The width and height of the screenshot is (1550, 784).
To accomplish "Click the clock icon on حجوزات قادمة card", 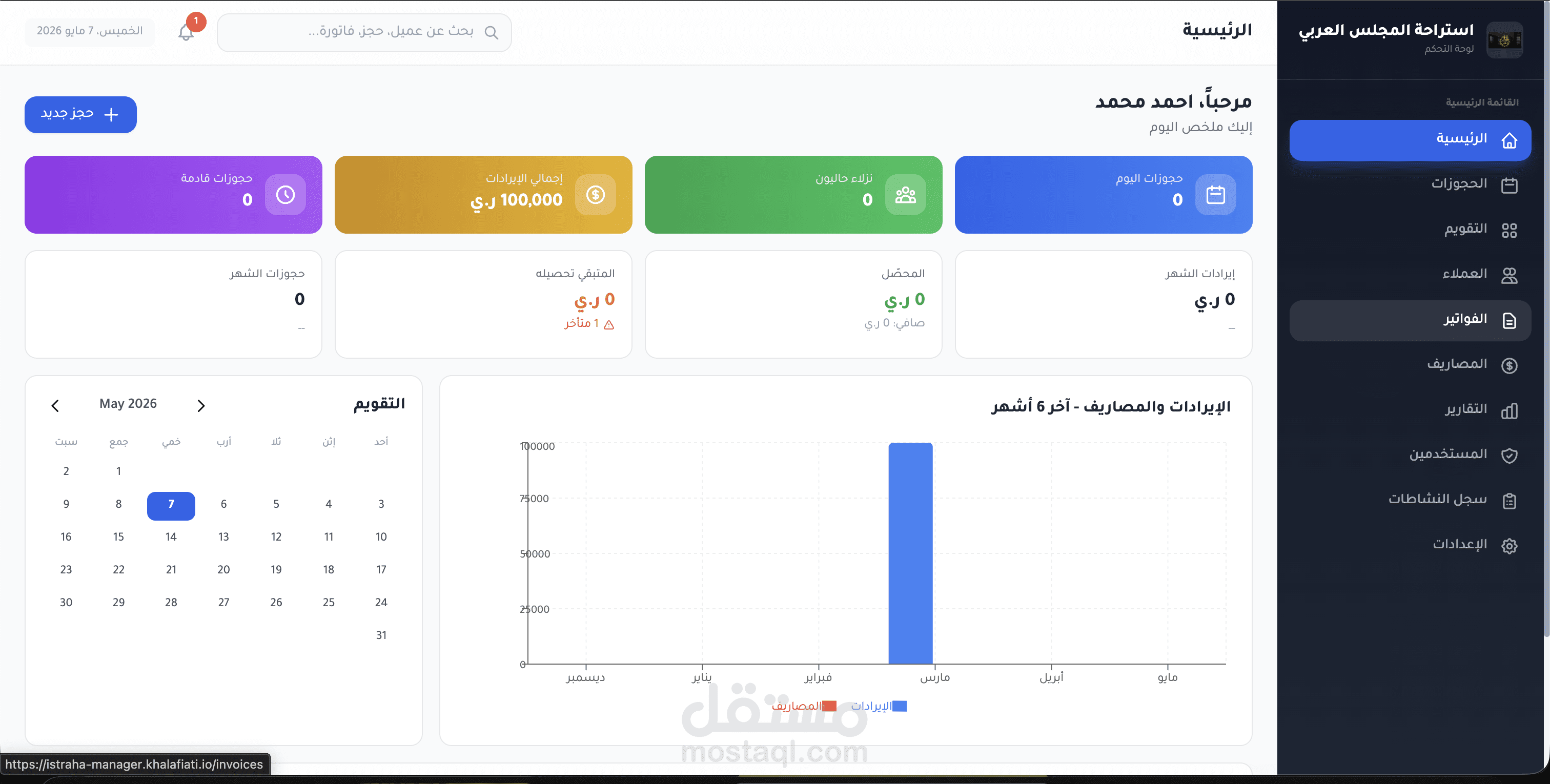I will tap(285, 195).
